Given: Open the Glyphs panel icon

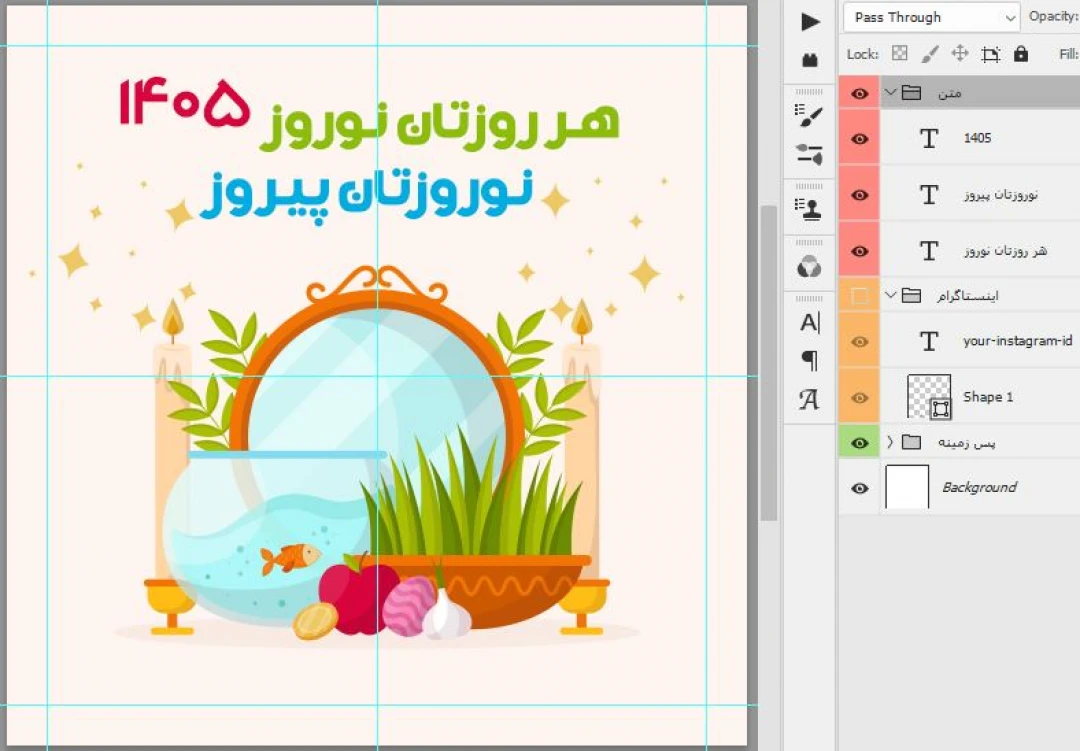Looking at the screenshot, I should pyautogui.click(x=809, y=400).
